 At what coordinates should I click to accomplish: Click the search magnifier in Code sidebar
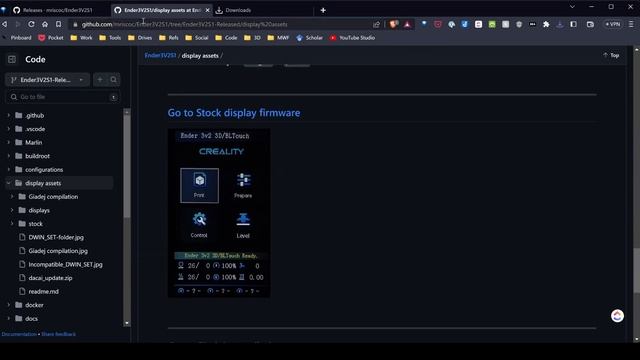point(113,80)
